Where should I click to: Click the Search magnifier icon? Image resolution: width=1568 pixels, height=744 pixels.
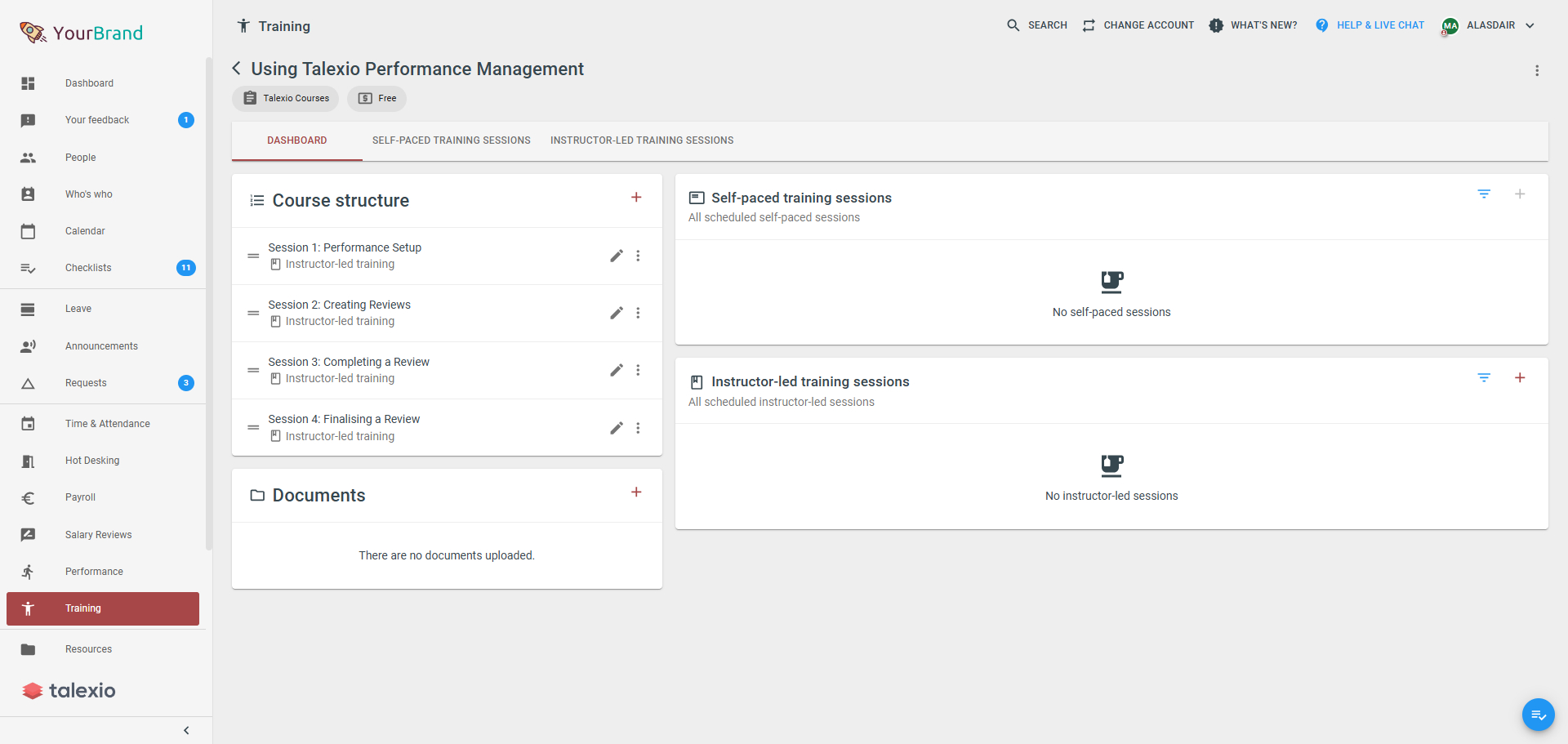[1013, 25]
